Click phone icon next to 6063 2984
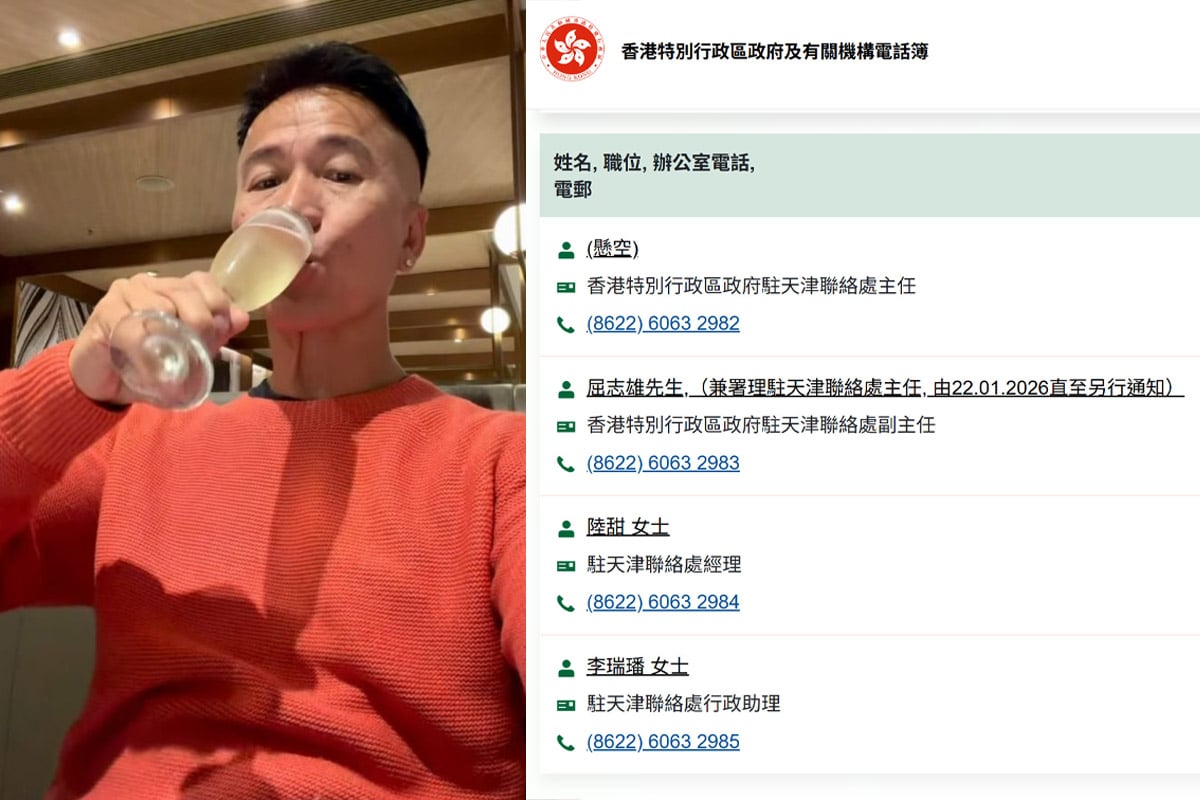The height and width of the screenshot is (800, 1200). tap(566, 602)
